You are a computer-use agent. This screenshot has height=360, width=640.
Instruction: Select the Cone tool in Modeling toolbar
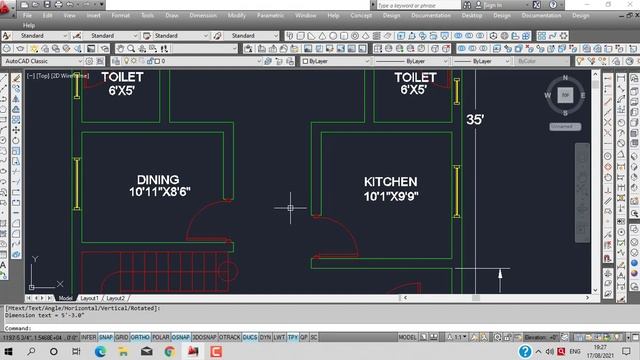322,36
